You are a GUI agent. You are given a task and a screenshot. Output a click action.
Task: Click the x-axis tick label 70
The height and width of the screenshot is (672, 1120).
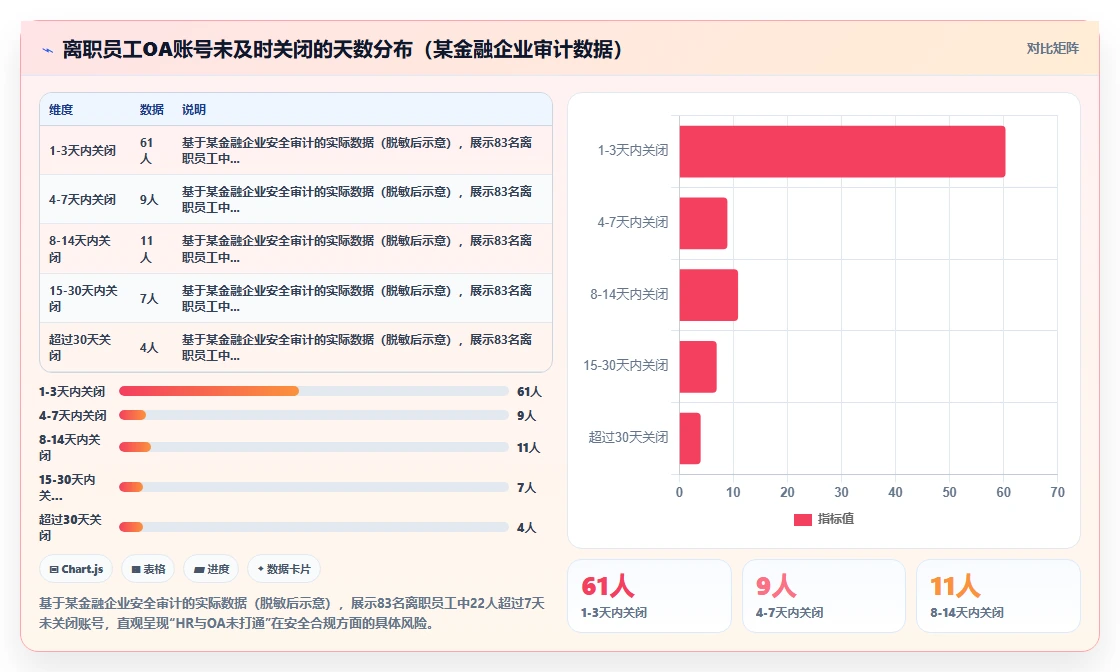1057,492
